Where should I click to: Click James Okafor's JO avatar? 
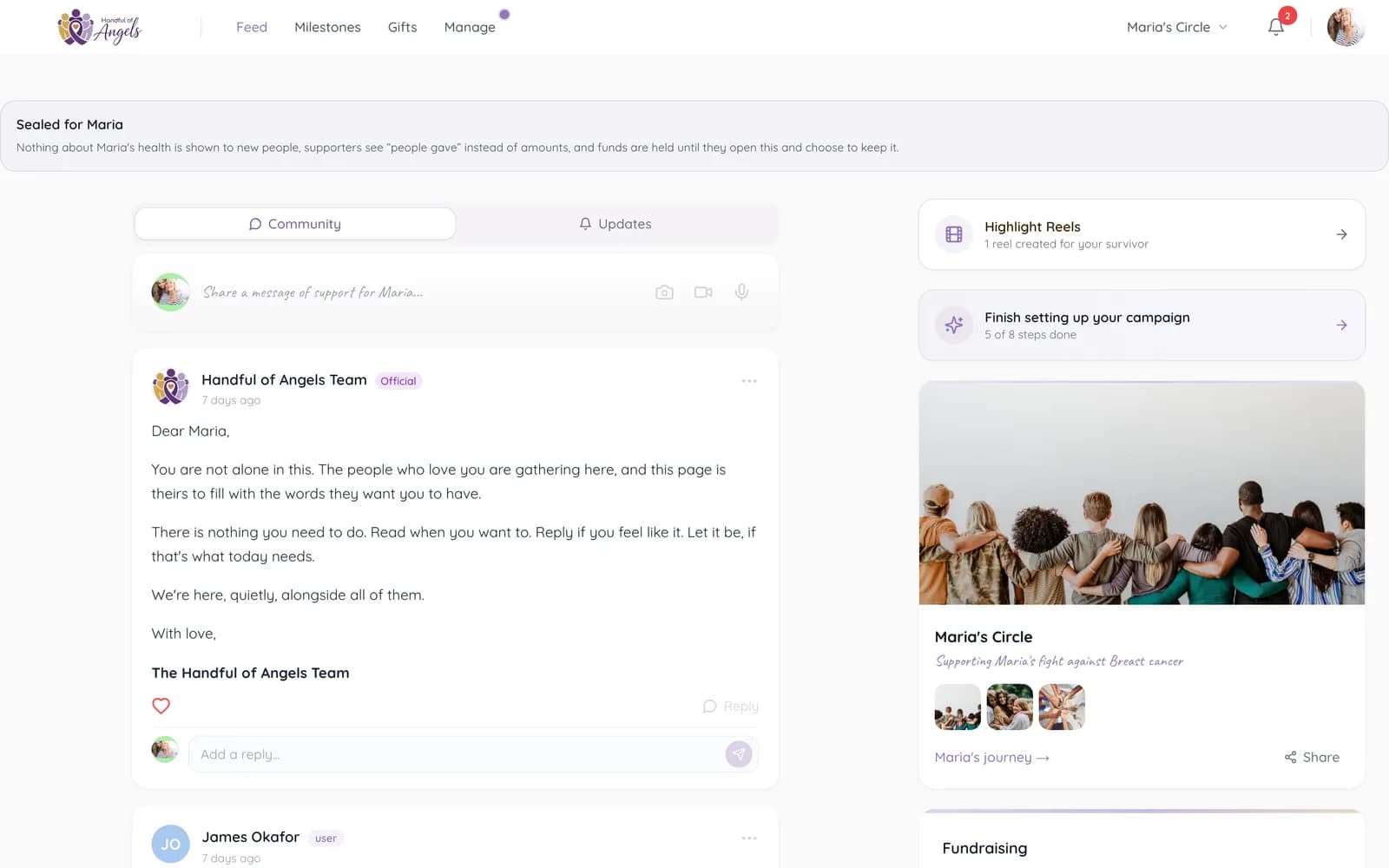pyautogui.click(x=171, y=844)
